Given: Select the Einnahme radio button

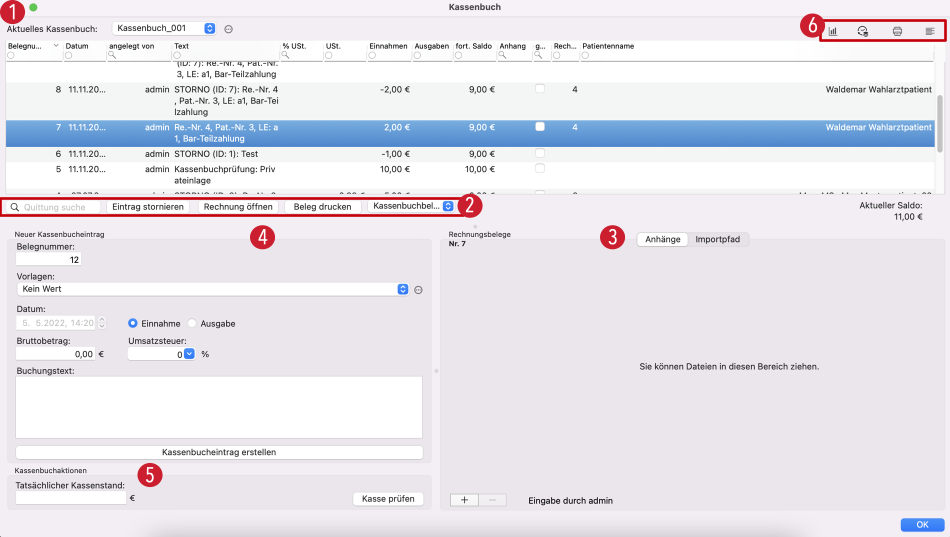Looking at the screenshot, I should [x=133, y=323].
